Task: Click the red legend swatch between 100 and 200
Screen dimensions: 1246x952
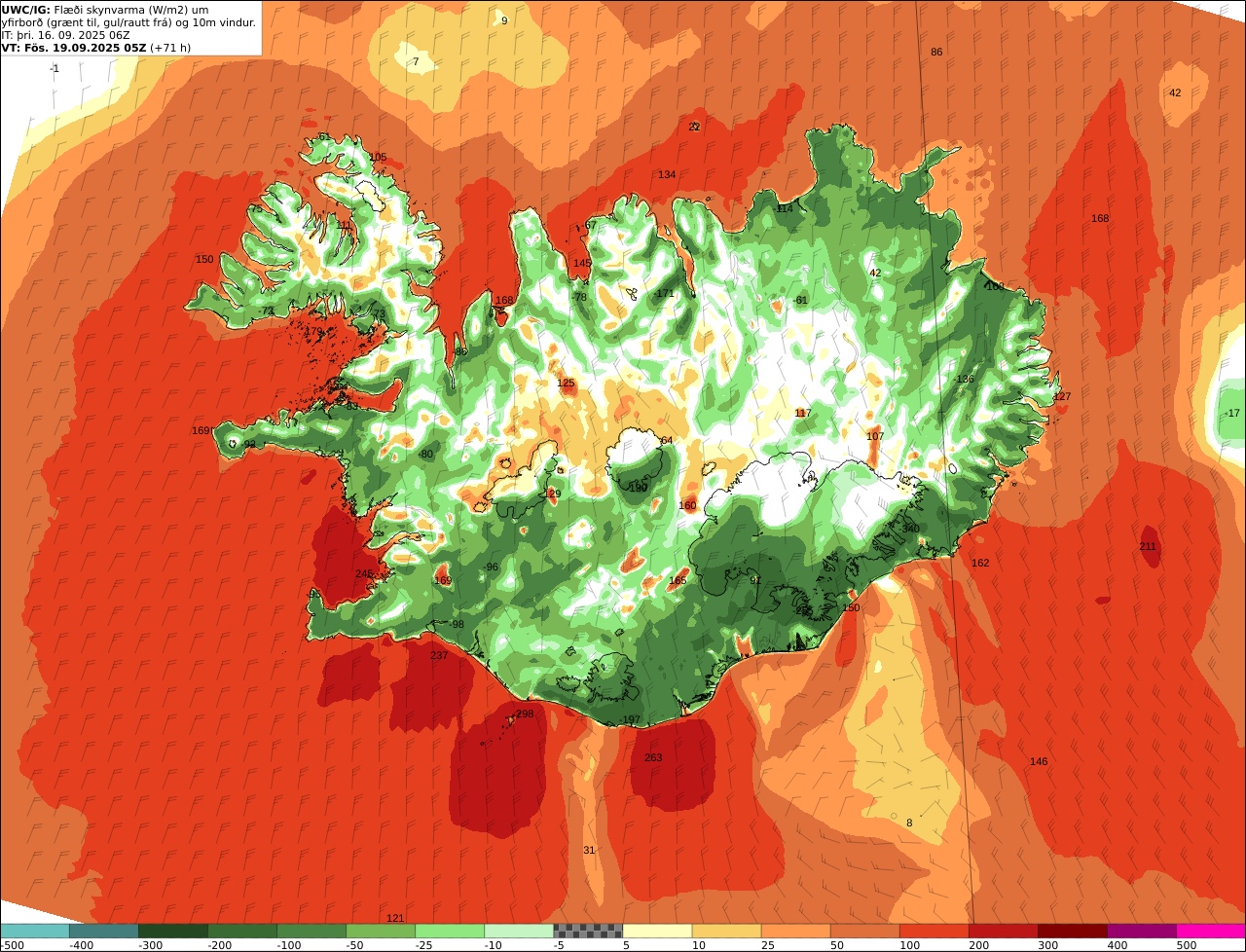Action: (x=934, y=931)
